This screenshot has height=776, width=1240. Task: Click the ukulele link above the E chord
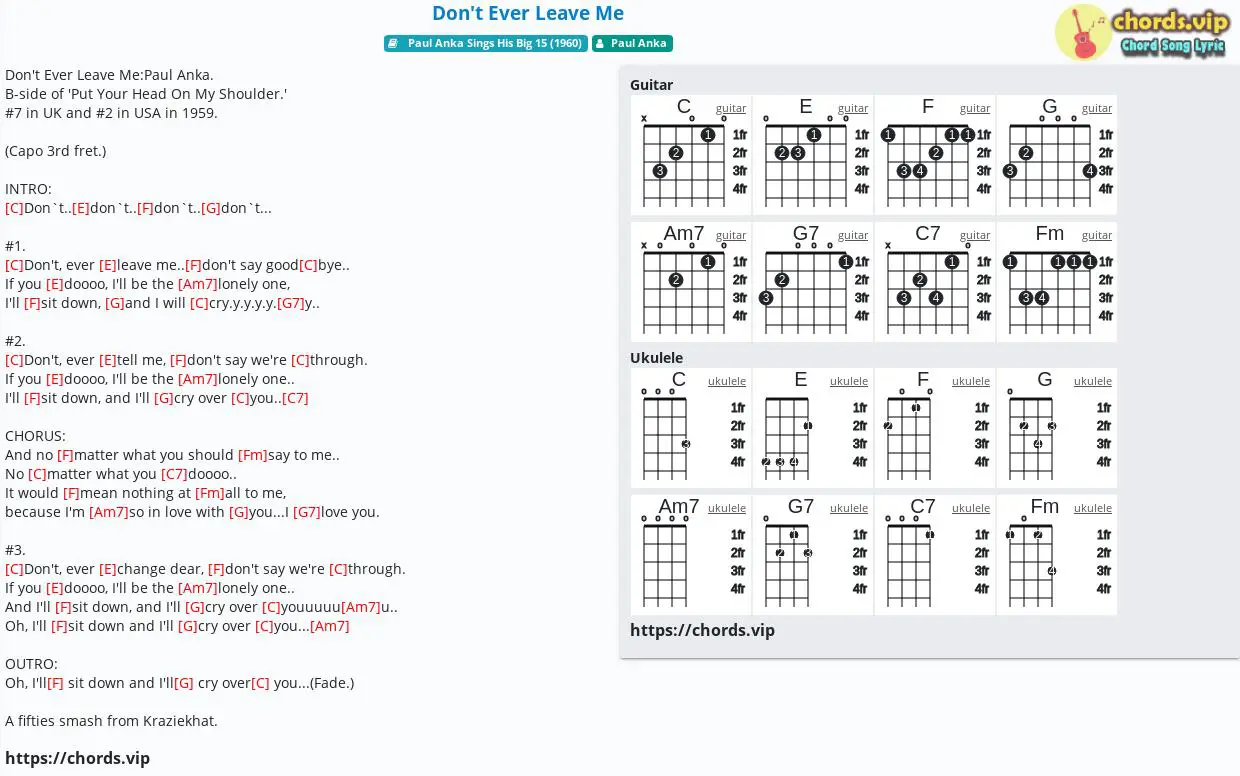(x=849, y=381)
